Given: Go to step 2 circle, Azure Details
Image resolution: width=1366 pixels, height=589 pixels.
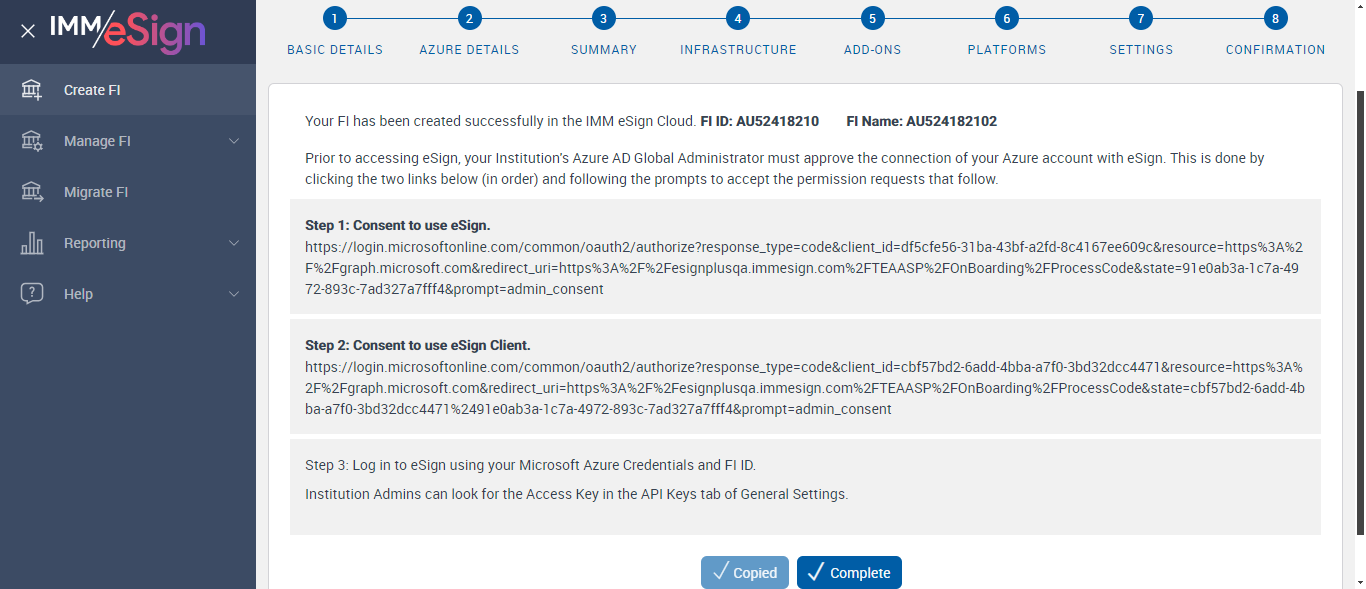Looking at the screenshot, I should 469,18.
